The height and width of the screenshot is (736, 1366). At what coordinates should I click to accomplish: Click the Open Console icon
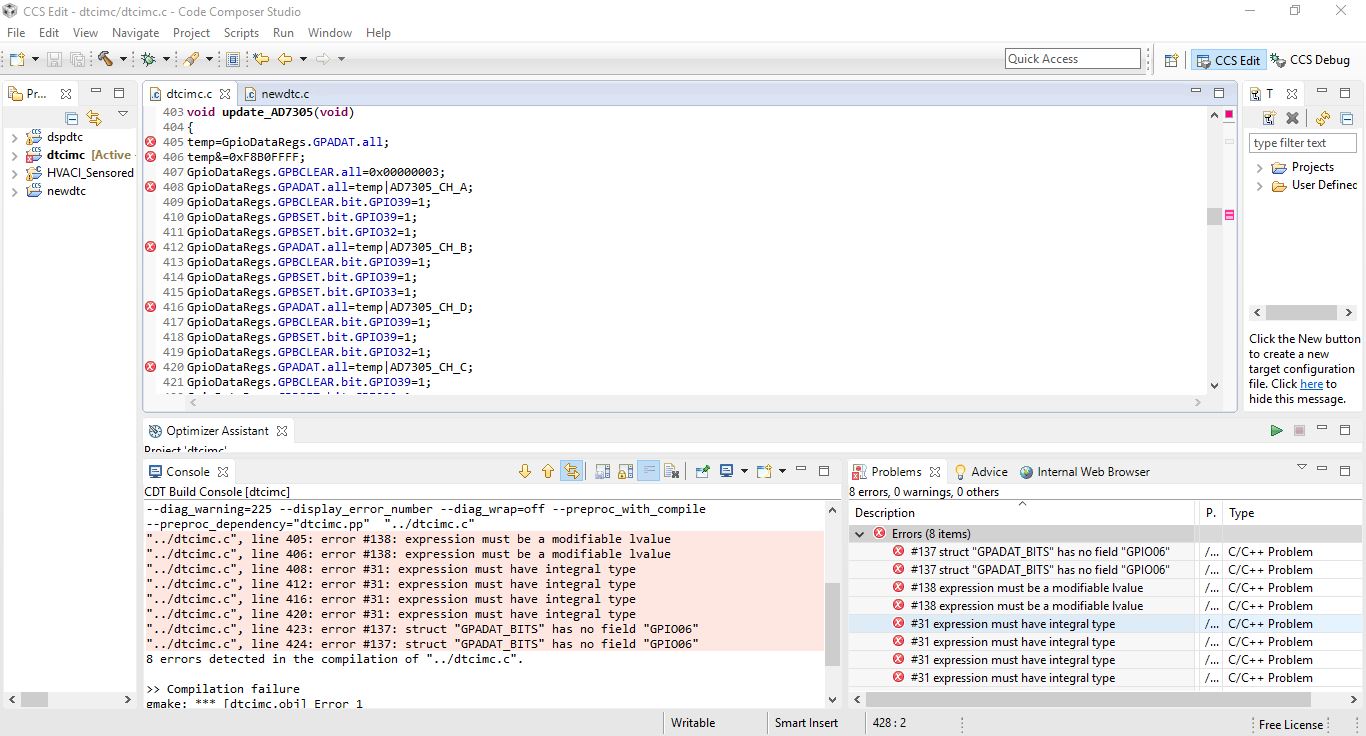764,471
